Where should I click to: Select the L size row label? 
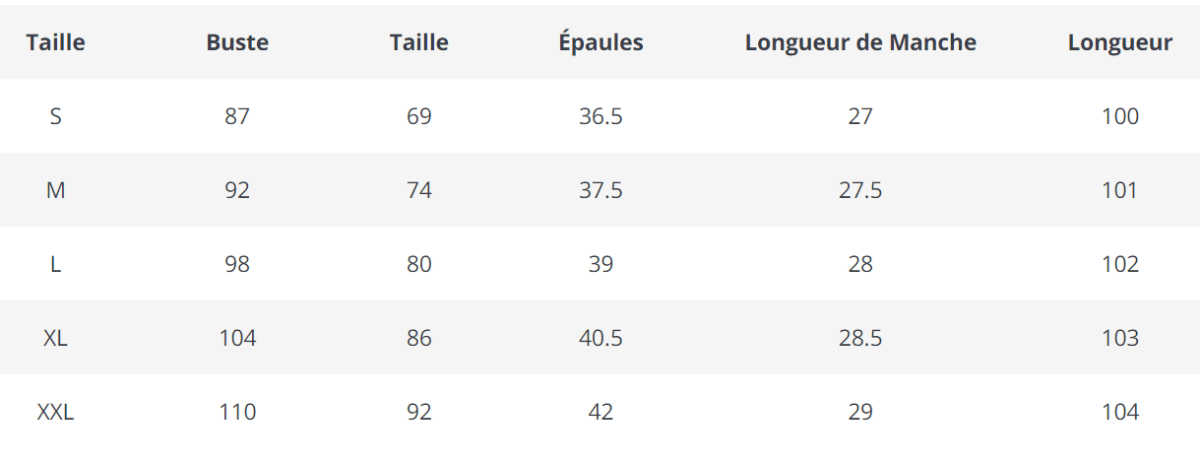56,264
